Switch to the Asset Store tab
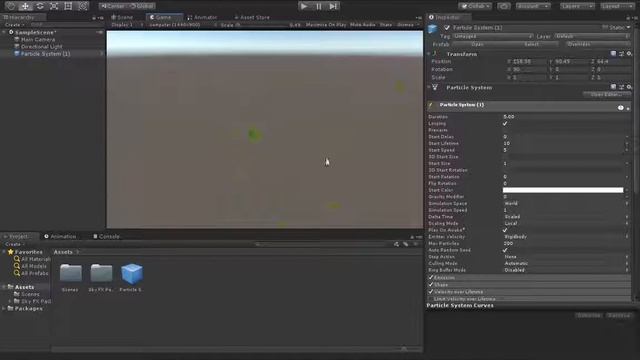 [252, 17]
